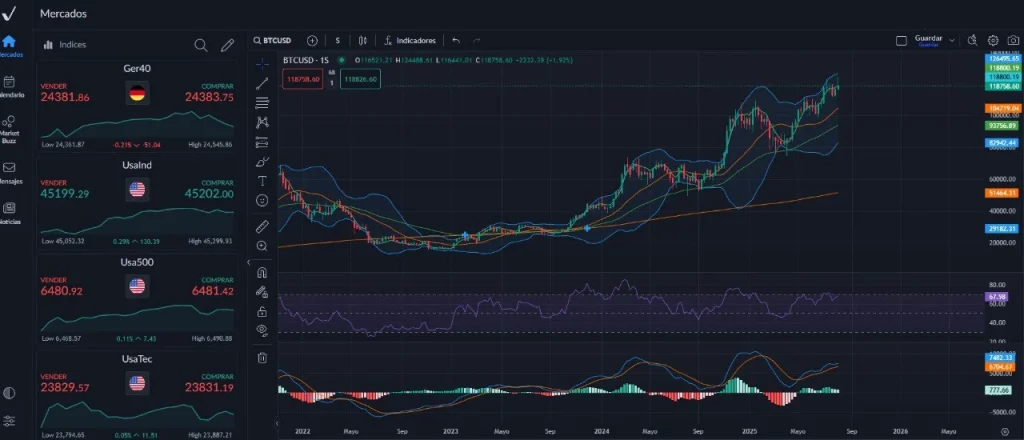Viewport: 1024px width, 440px height.
Task: Open the Guardar dropdown arrow
Action: (952, 40)
